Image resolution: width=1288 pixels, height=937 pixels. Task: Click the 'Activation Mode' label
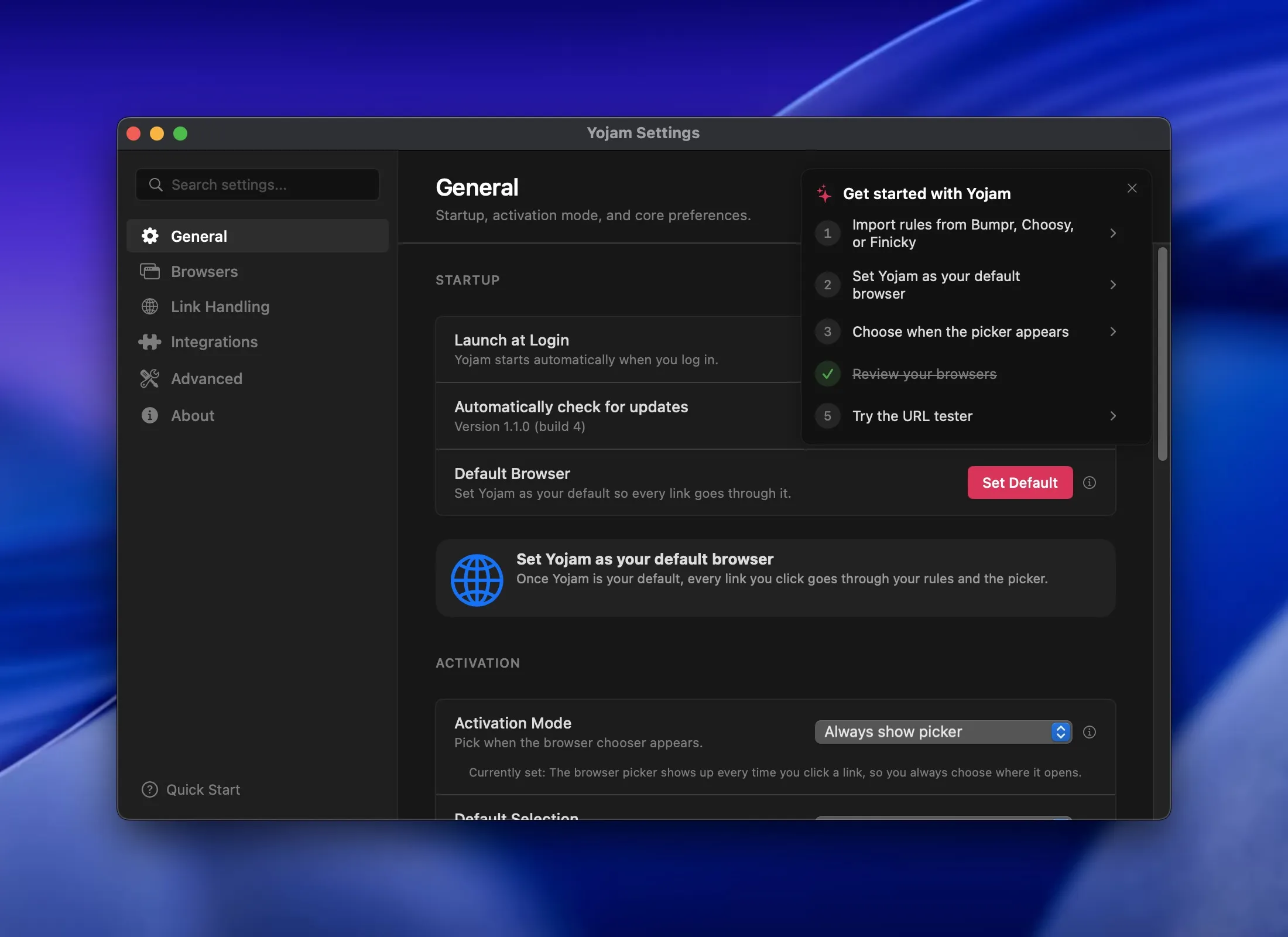513,723
